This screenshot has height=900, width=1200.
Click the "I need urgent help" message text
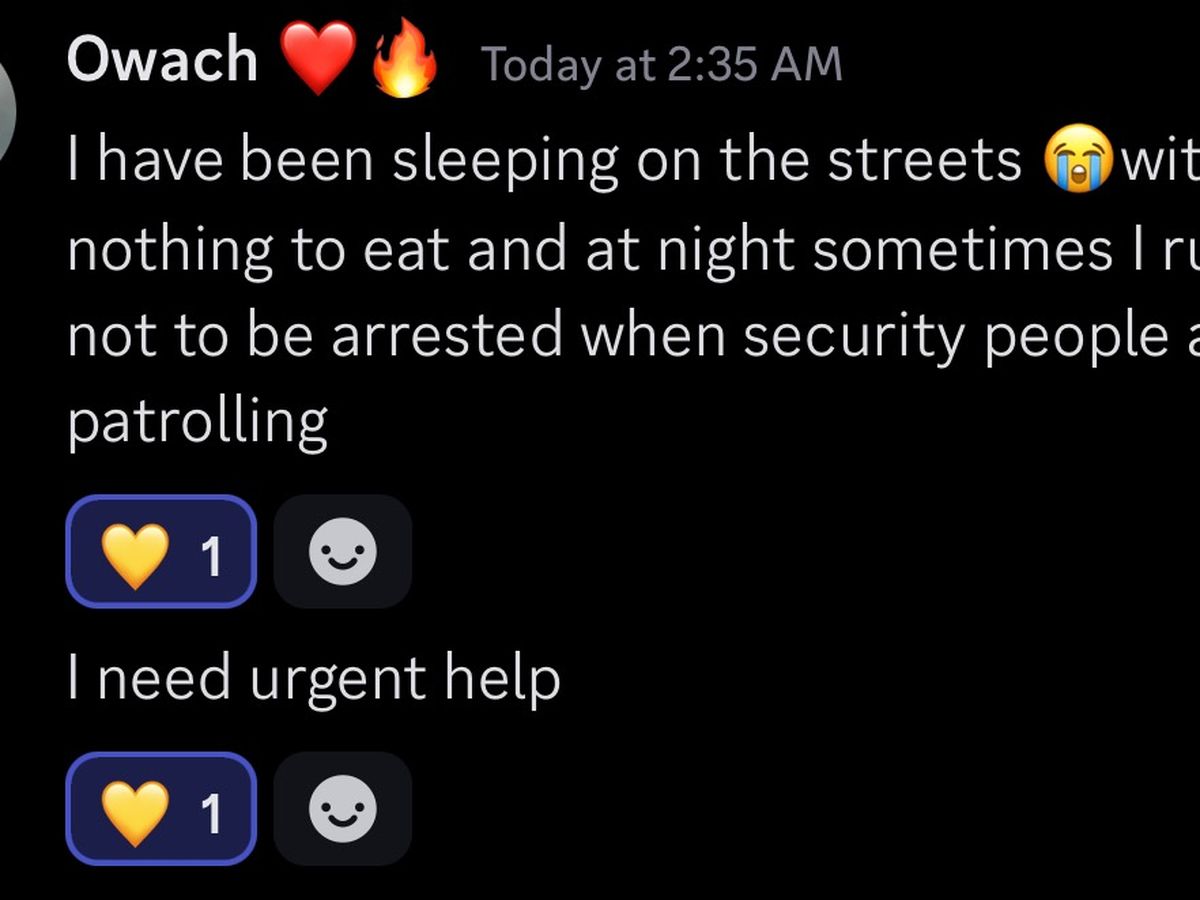pyautogui.click(x=313, y=679)
